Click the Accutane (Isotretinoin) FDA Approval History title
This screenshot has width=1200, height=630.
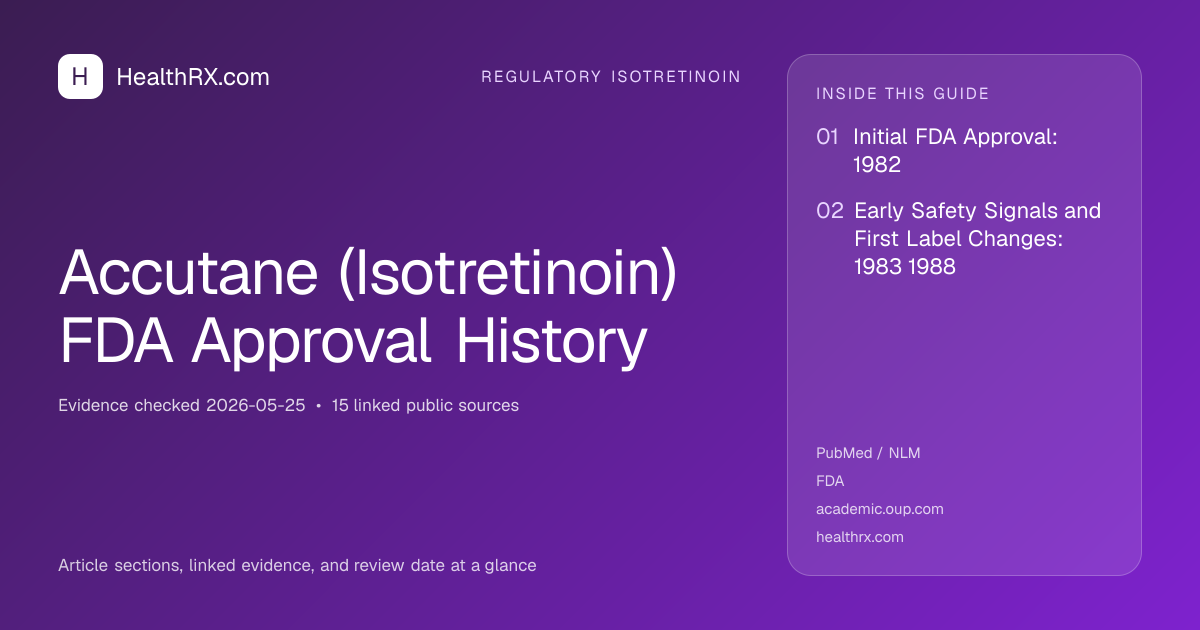369,308
